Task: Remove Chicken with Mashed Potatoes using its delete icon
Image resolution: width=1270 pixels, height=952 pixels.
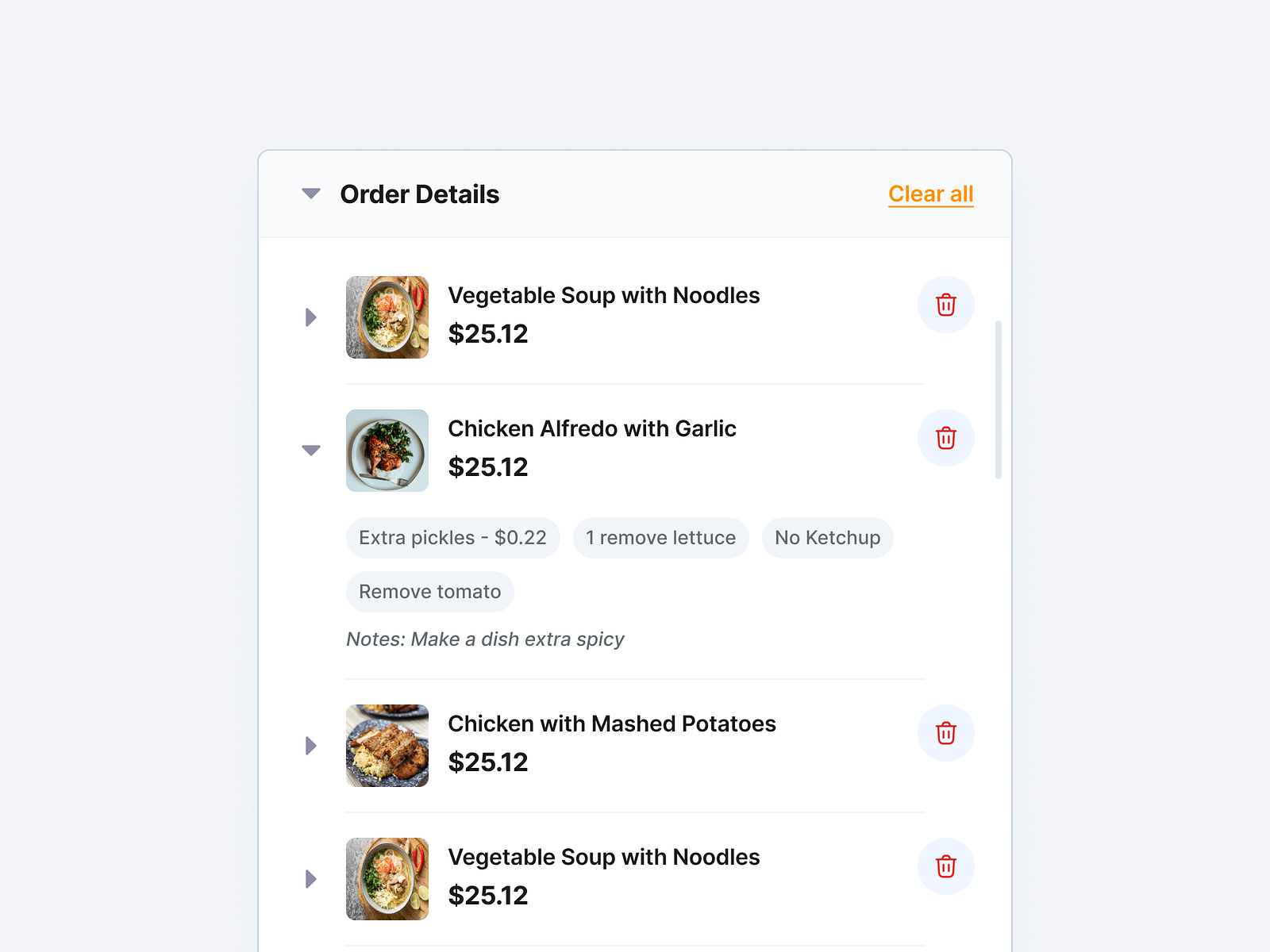Action: [945, 733]
